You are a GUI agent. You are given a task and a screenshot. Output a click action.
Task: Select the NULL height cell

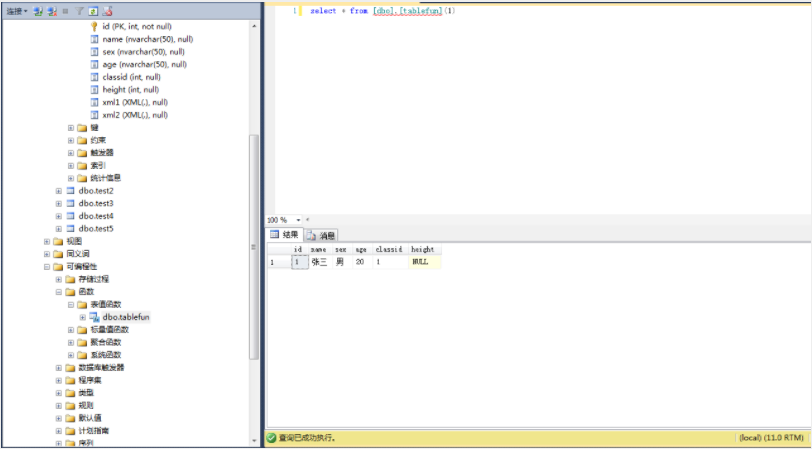424,262
